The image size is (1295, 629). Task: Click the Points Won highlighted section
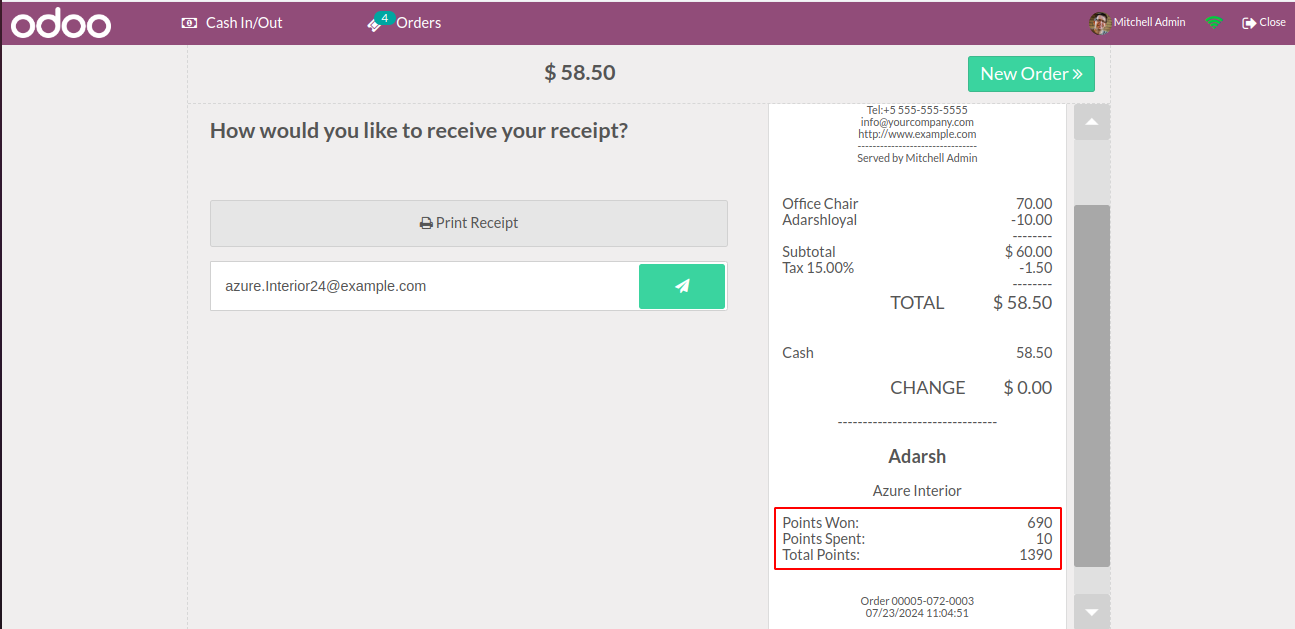917,539
